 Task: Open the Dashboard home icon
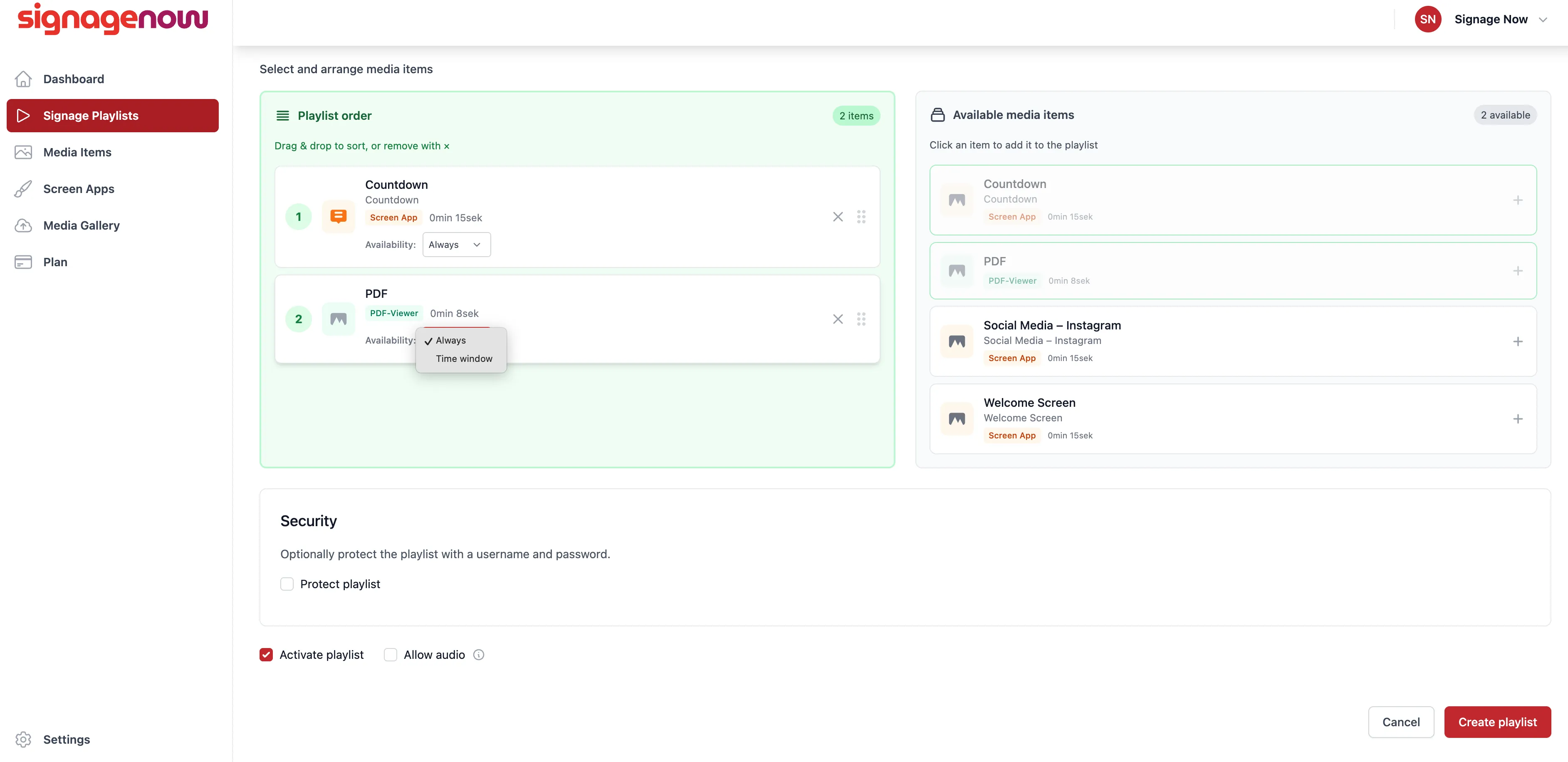(23, 79)
